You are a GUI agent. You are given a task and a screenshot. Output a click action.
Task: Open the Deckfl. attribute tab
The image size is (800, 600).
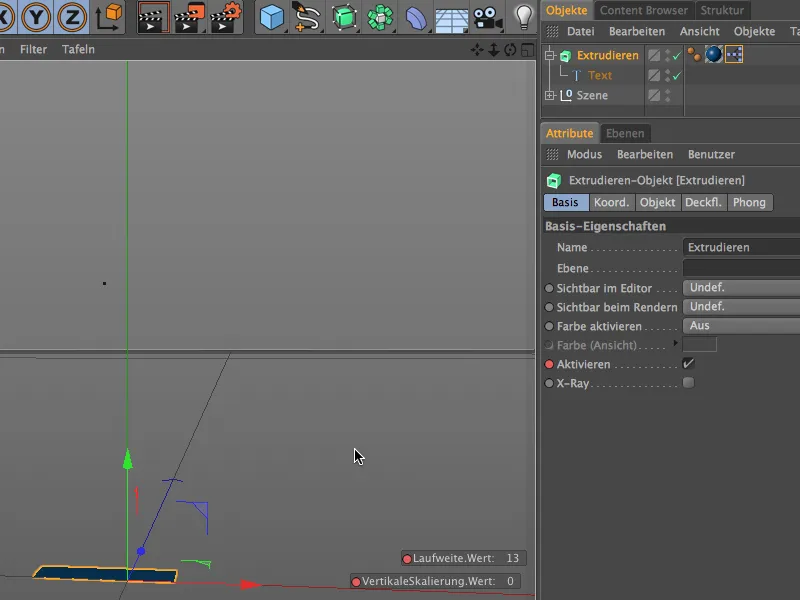coord(703,203)
